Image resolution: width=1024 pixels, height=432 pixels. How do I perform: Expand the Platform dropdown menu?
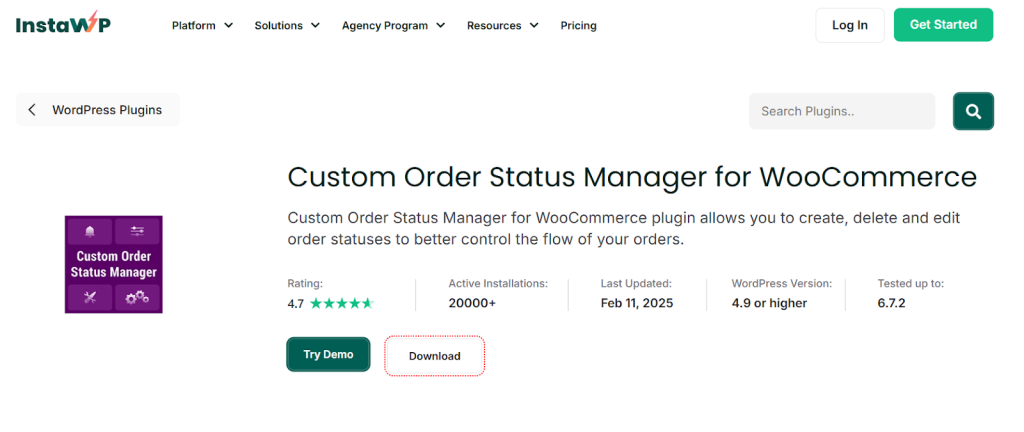[202, 26]
